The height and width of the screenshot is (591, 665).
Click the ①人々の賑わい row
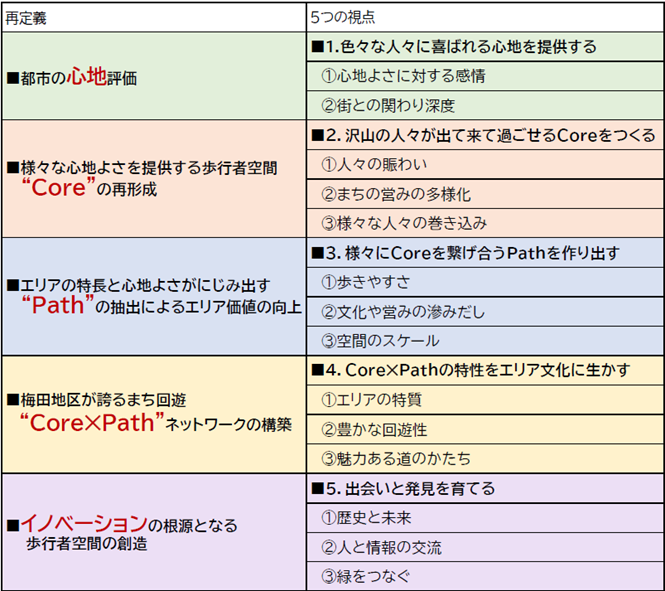pyautogui.click(x=484, y=164)
